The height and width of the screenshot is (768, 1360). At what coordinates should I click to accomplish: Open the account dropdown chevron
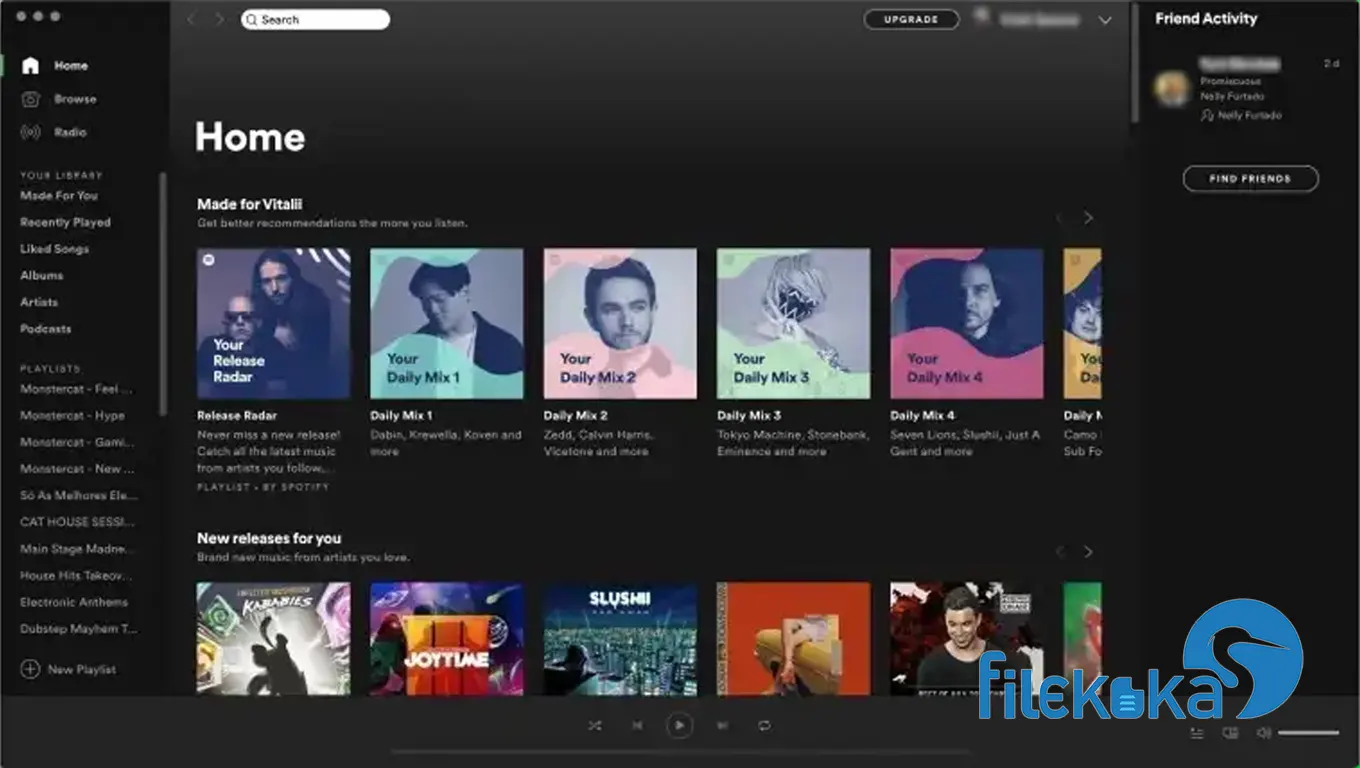[1105, 20]
